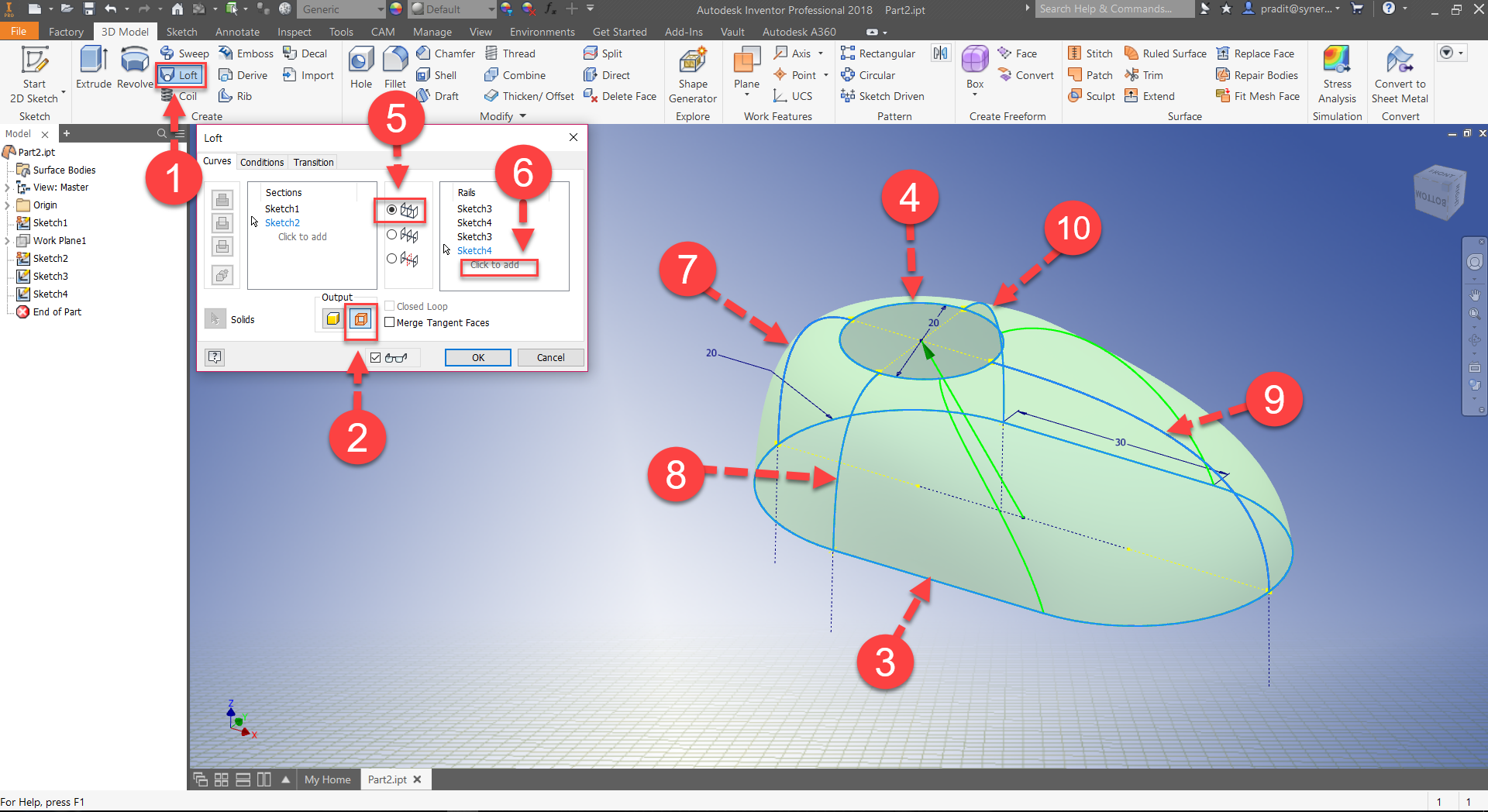Select the Thicken/Offset tool
This screenshot has width=1488, height=812.
tap(529, 95)
